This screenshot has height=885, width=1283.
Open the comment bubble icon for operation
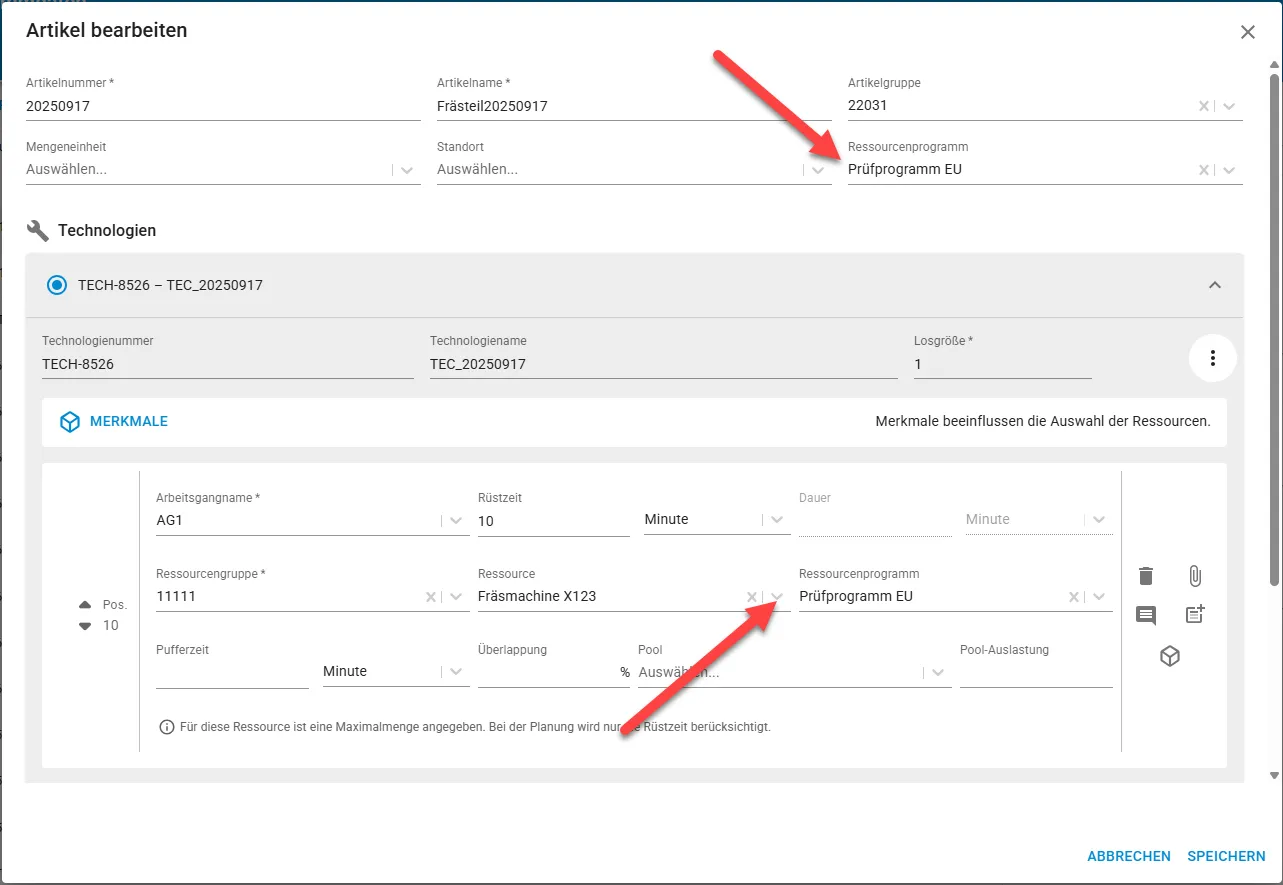(x=1146, y=615)
